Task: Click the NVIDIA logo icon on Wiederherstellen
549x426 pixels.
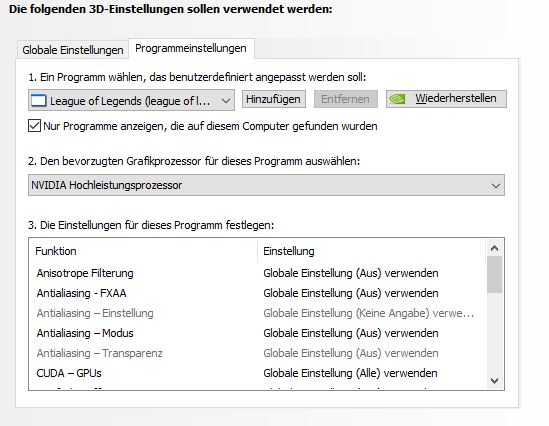Action: (397, 99)
